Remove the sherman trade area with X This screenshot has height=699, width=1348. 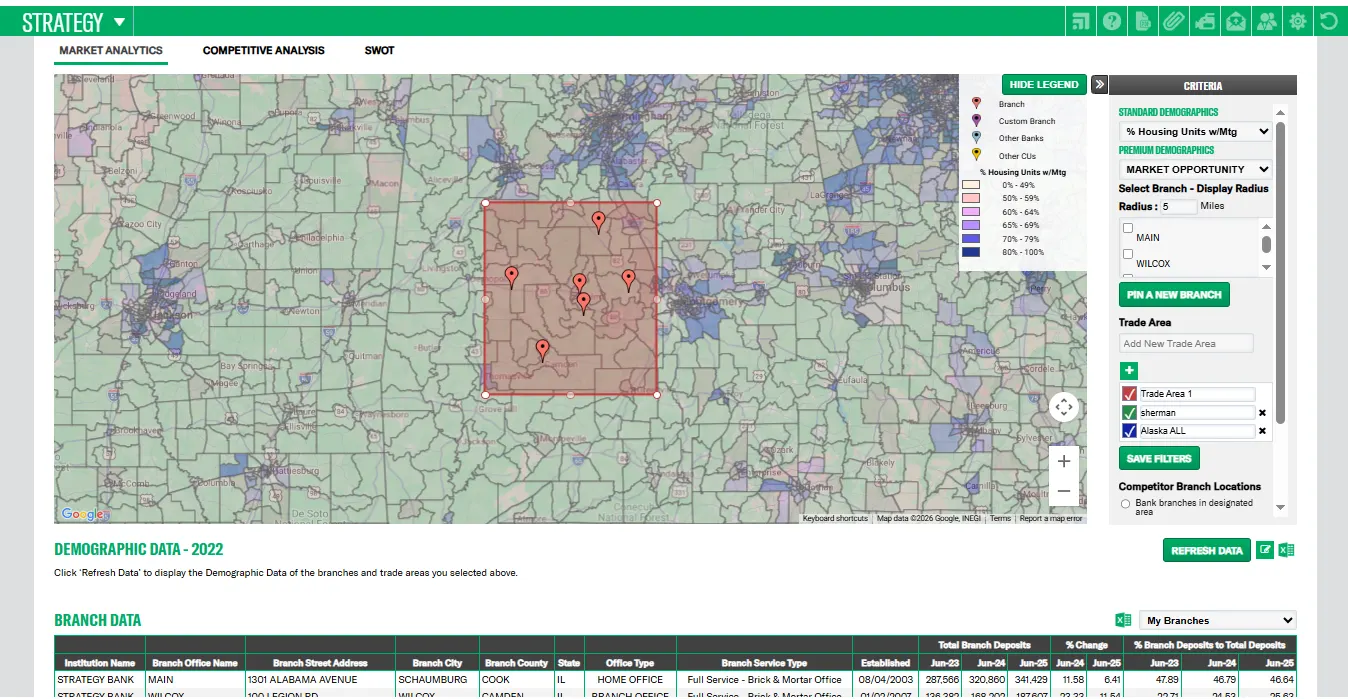click(1262, 413)
